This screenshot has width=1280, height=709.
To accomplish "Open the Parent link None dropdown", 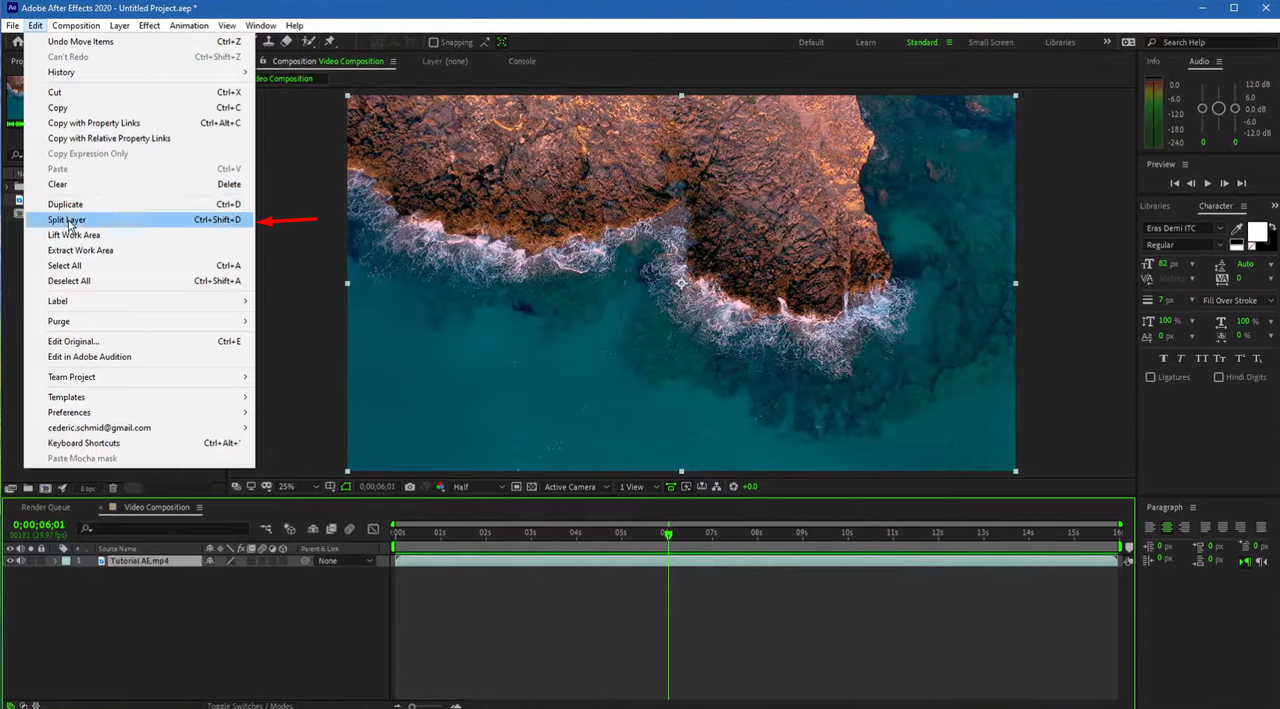I will (345, 561).
